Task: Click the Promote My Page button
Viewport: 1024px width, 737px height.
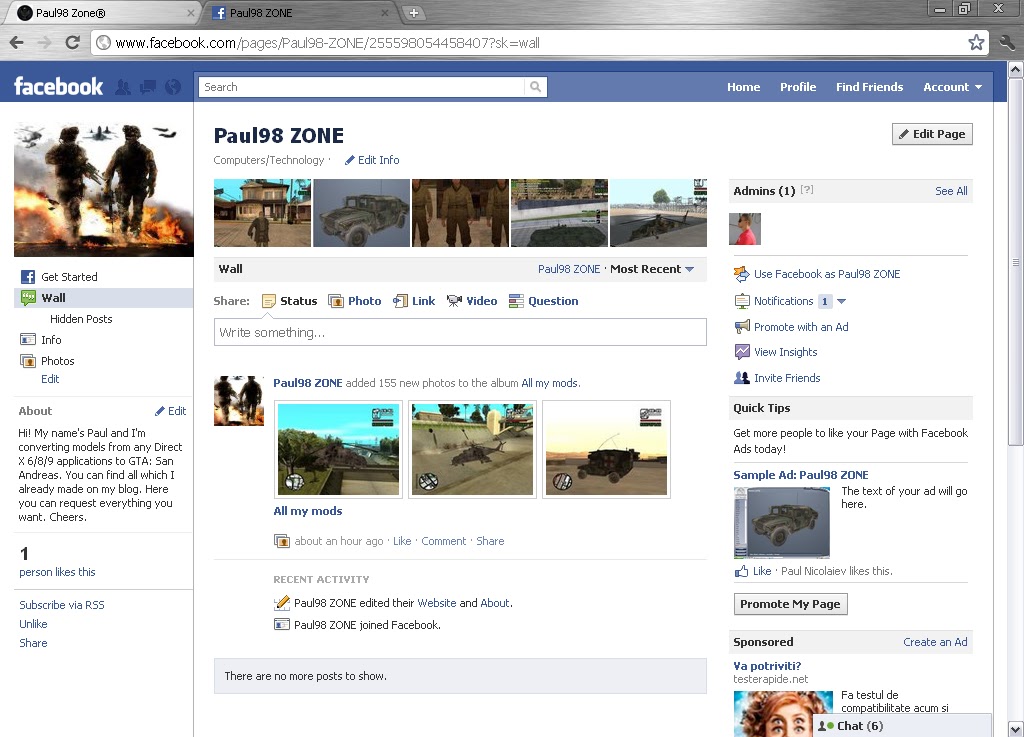Action: click(x=790, y=604)
